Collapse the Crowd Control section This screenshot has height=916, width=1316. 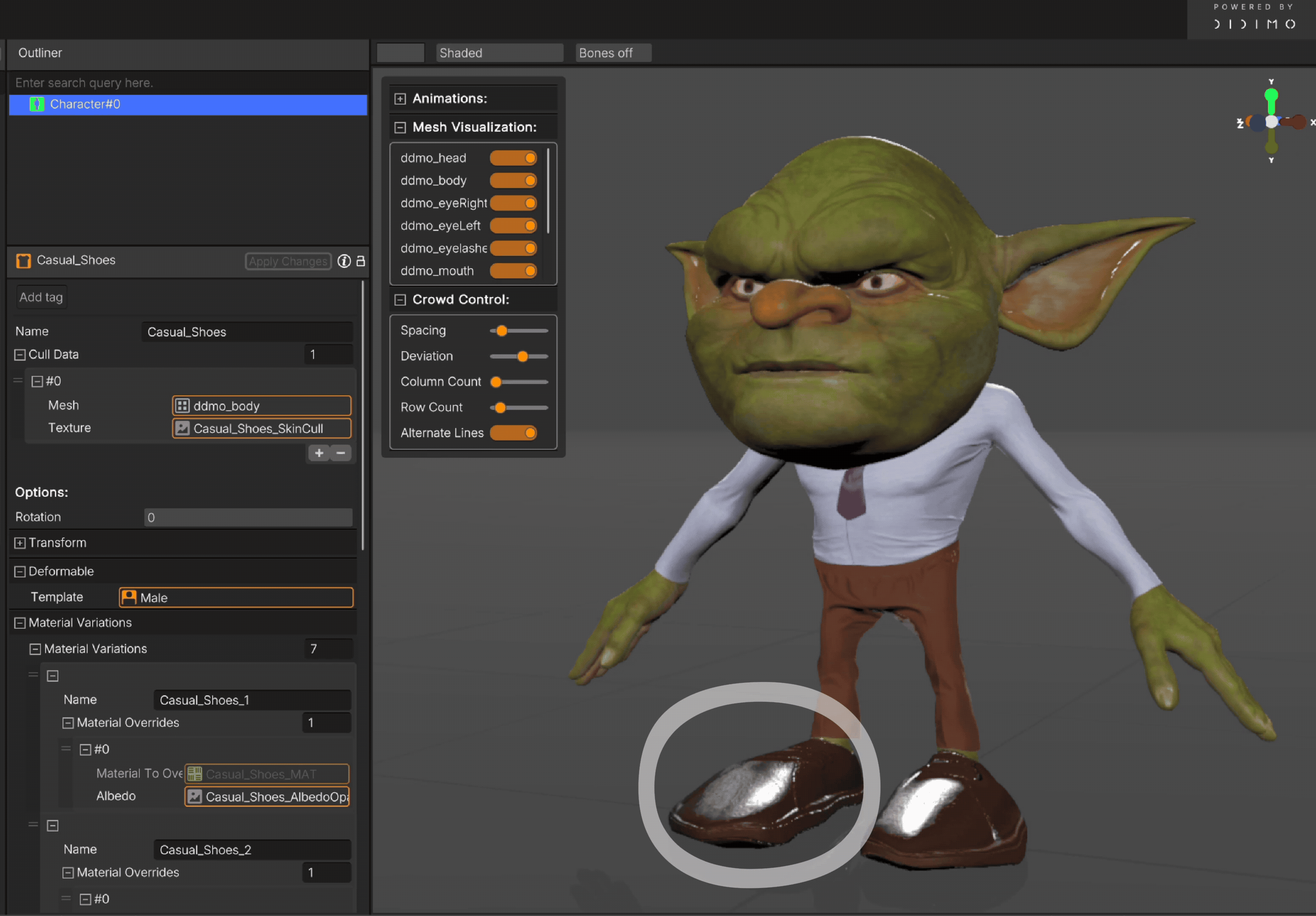pyautogui.click(x=400, y=300)
